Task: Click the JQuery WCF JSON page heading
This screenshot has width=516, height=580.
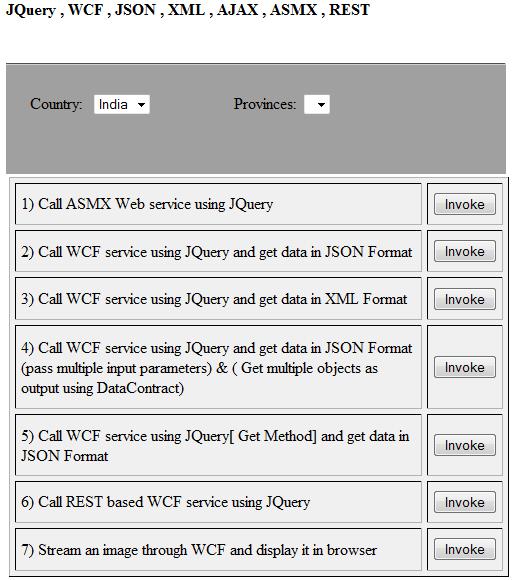Action: click(x=188, y=10)
